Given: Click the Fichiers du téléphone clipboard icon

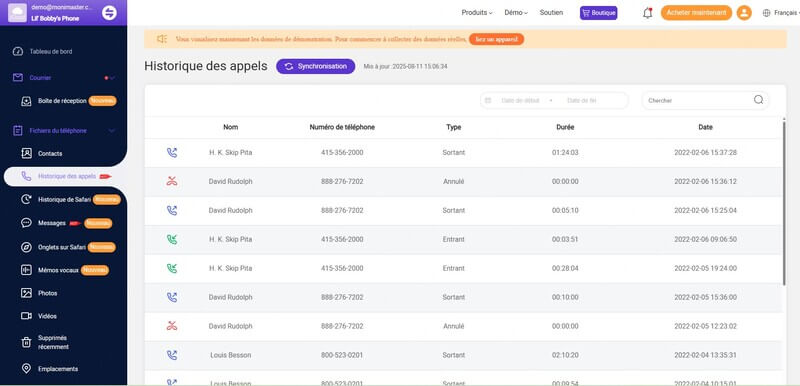Looking at the screenshot, I should point(18,131).
